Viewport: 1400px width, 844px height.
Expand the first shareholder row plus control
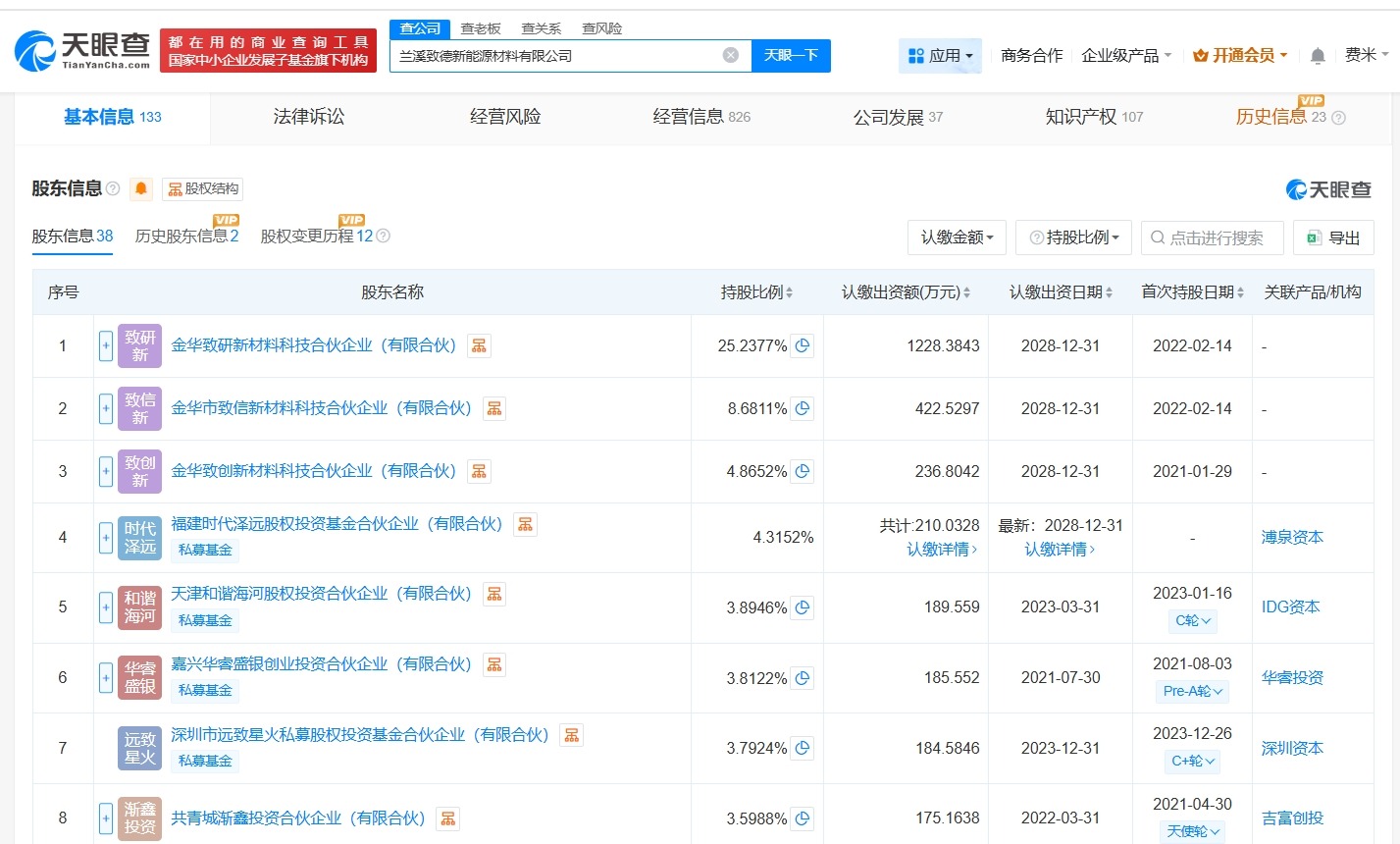click(105, 345)
